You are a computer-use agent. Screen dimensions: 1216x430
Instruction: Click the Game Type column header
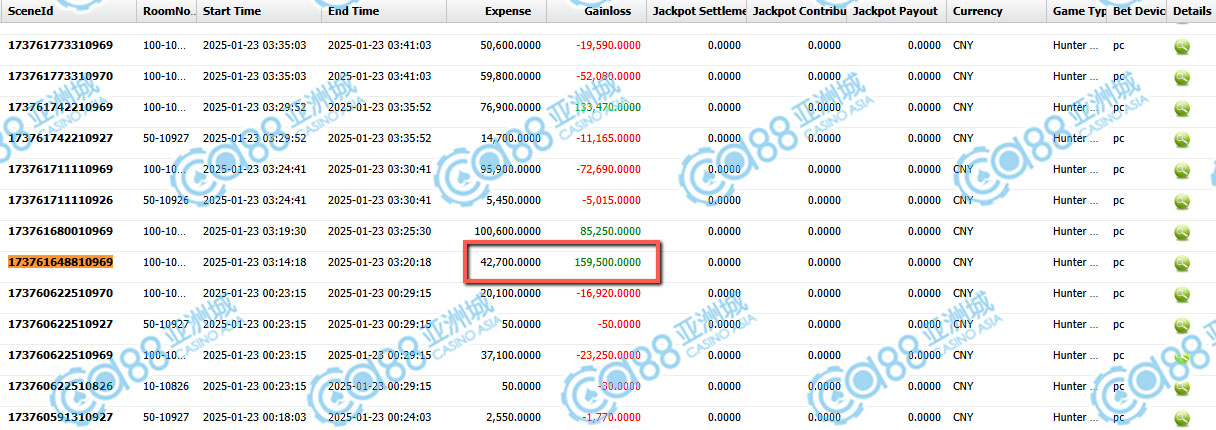coord(1079,11)
